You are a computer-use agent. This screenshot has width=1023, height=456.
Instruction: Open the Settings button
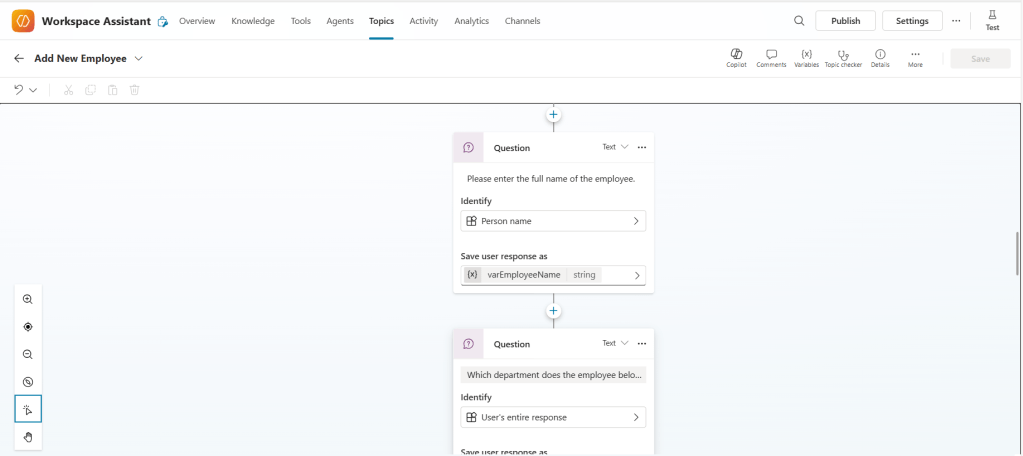click(911, 21)
